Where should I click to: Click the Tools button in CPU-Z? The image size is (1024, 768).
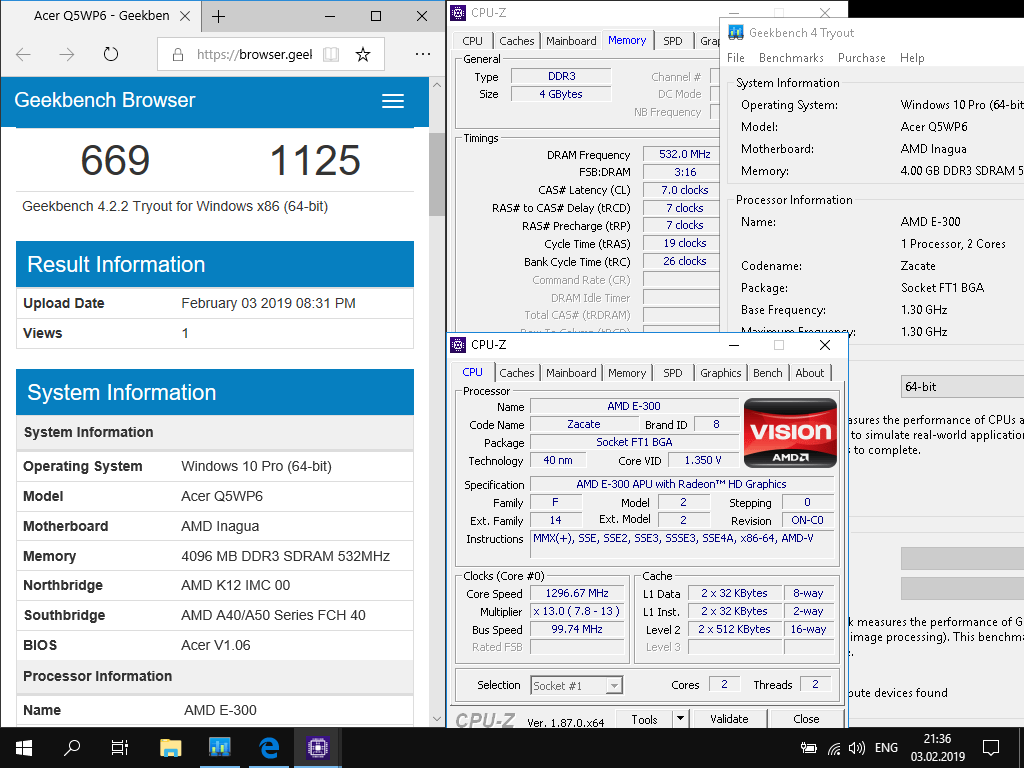click(x=644, y=719)
